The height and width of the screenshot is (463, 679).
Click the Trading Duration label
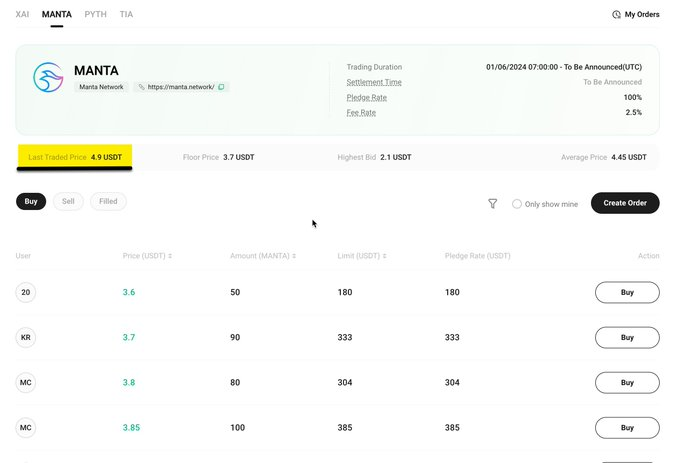point(374,67)
